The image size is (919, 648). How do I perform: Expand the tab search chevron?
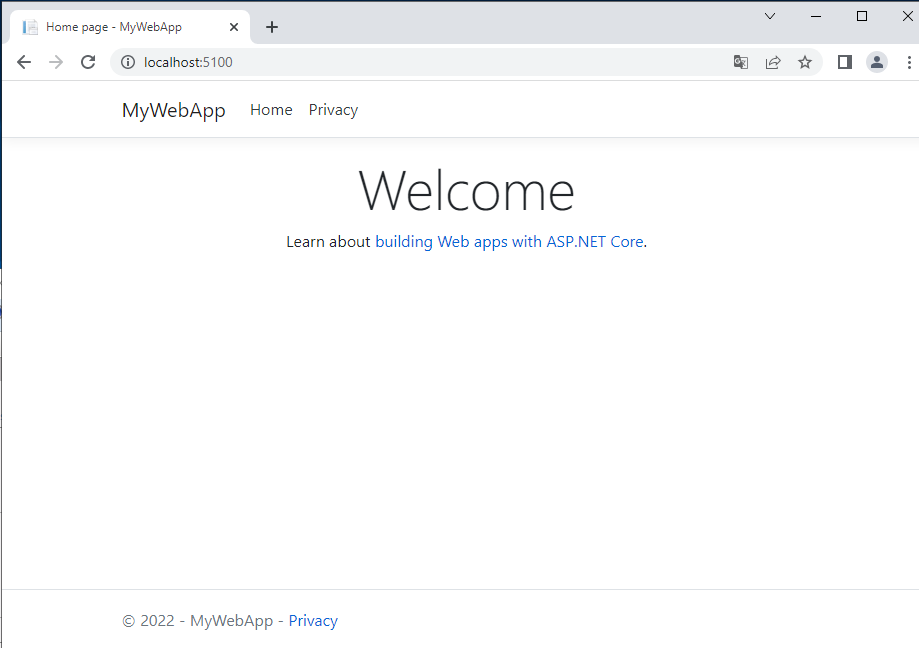pos(770,16)
